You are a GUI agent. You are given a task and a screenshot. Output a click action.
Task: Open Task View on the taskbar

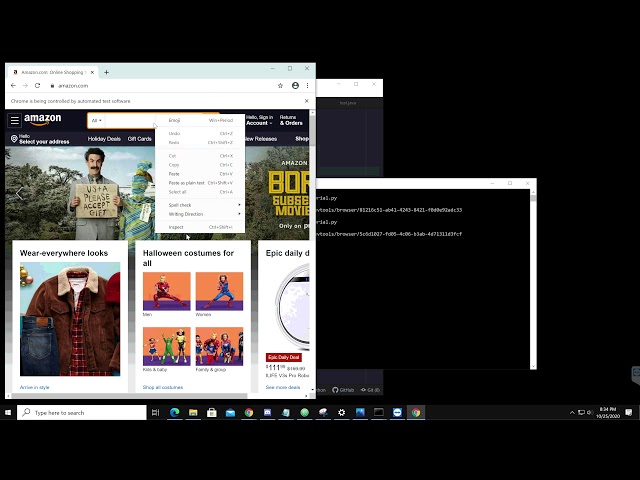156,413
